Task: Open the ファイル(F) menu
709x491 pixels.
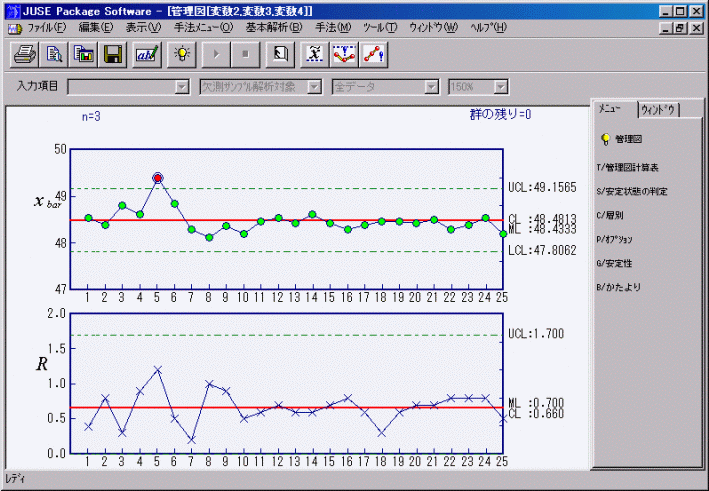Action: pyautogui.click(x=47, y=28)
